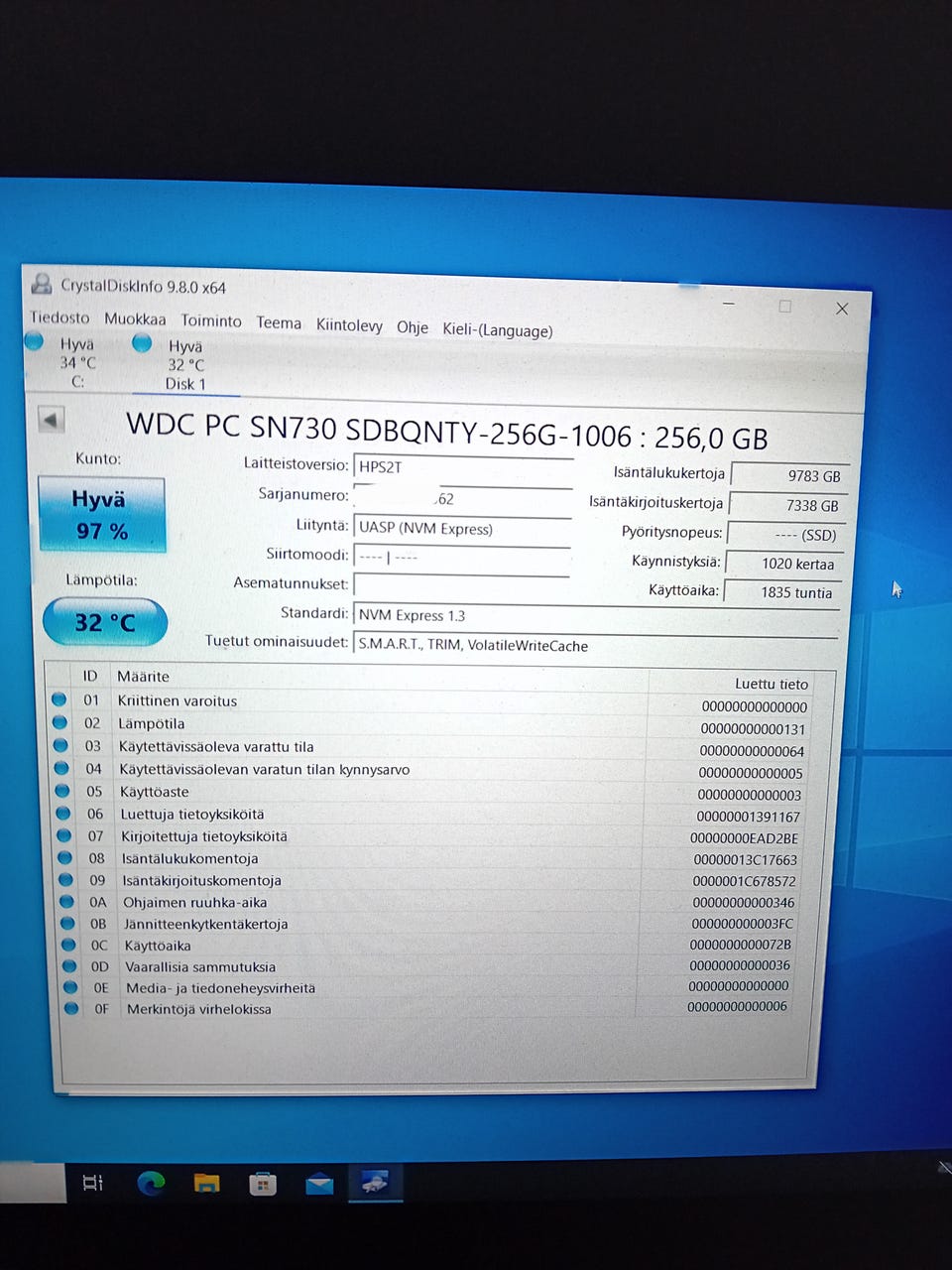952x1270 pixels.
Task: Open the Tiedosto menu
Action: [59, 317]
